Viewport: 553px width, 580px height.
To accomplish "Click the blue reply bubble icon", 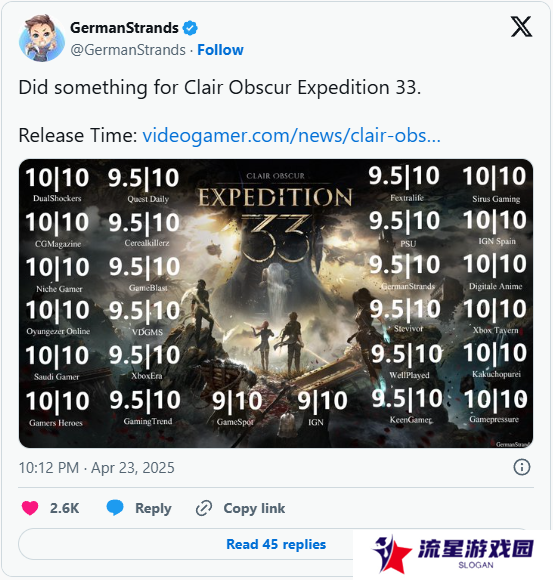I will [115, 508].
